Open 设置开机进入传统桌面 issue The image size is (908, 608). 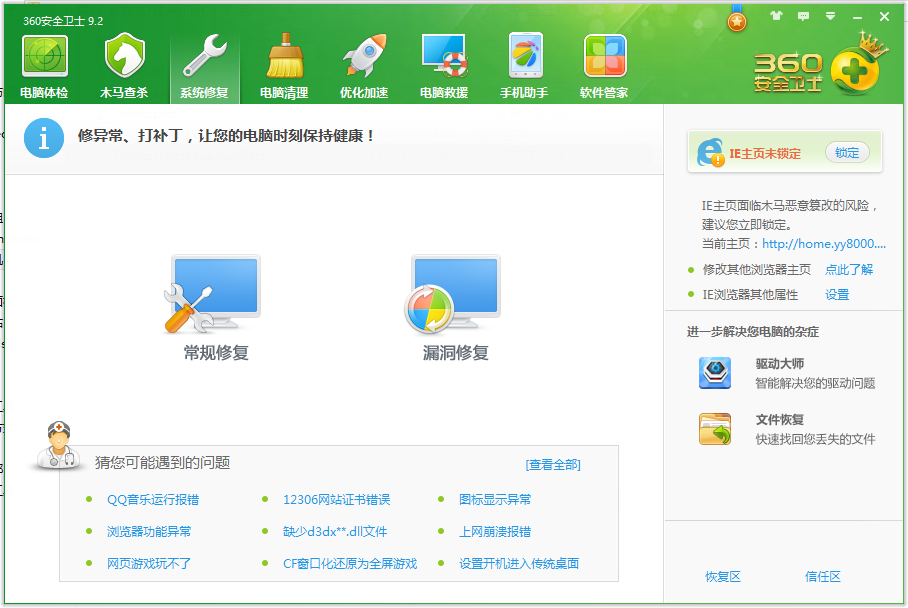tap(519, 563)
